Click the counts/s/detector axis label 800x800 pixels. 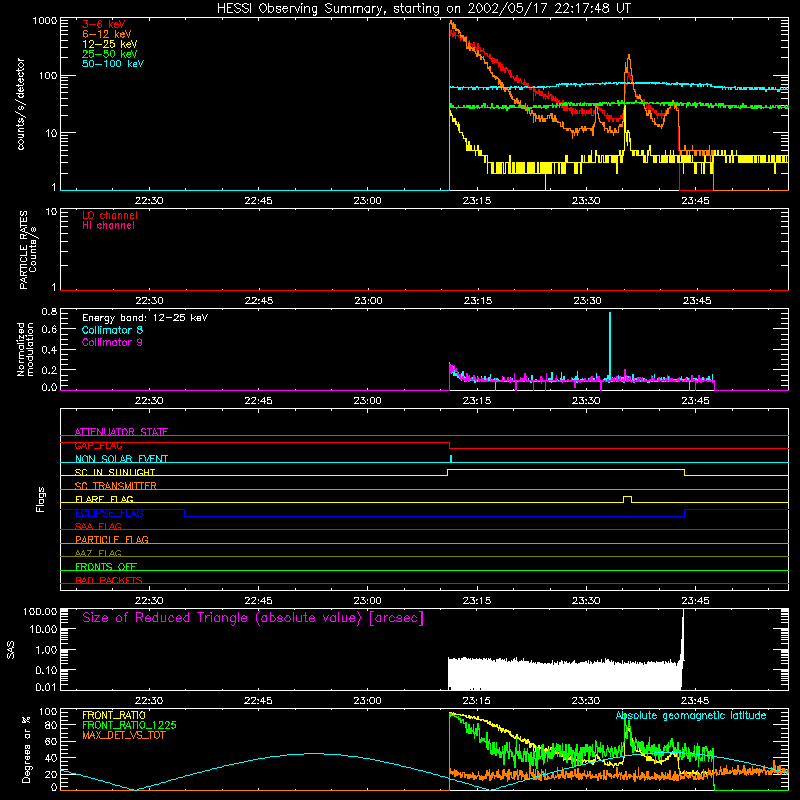click(x=21, y=104)
